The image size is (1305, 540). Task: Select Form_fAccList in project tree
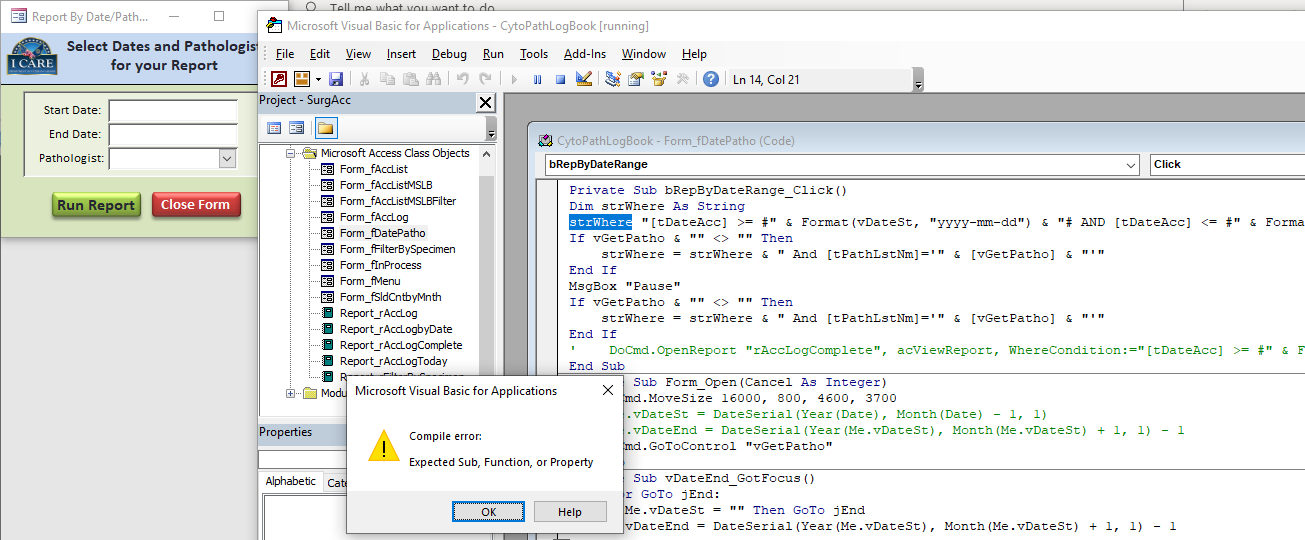click(x=373, y=169)
